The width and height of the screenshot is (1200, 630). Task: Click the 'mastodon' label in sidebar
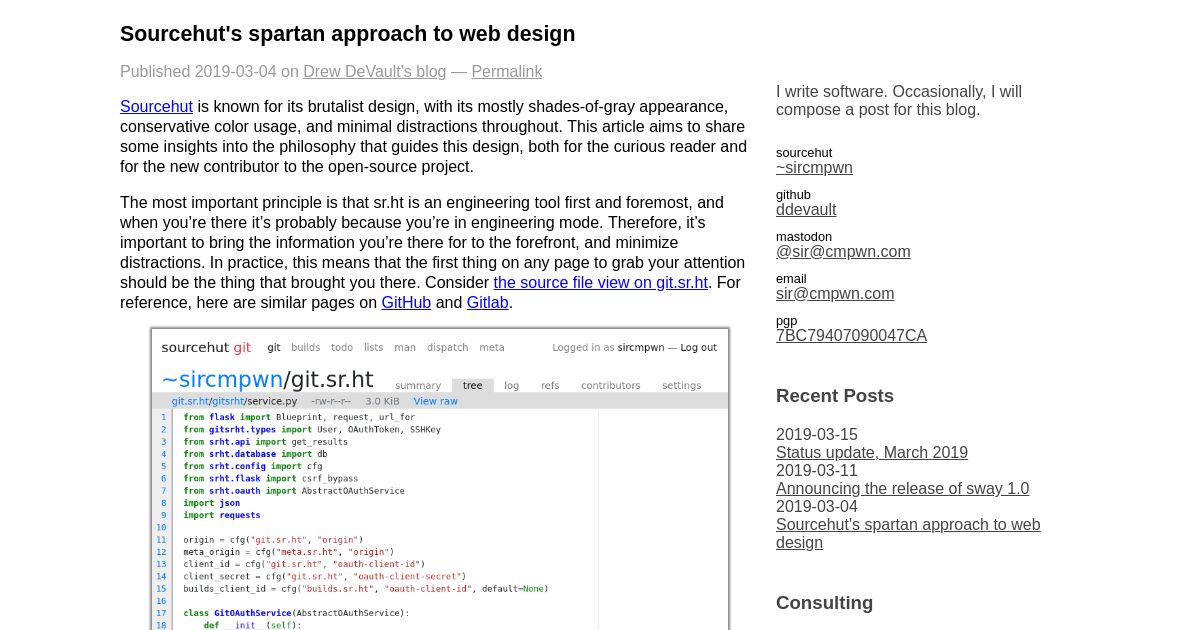coord(804,237)
